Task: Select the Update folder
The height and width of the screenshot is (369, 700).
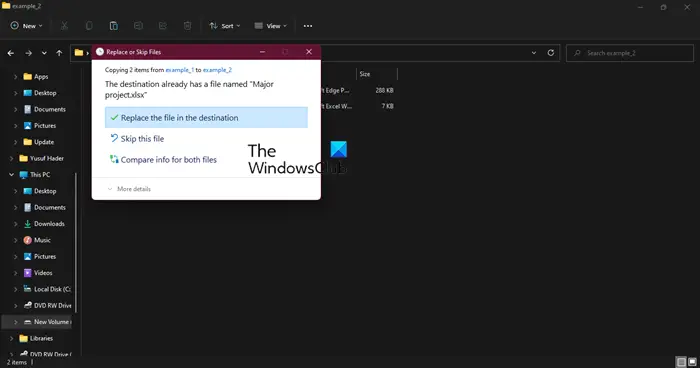Action: (43, 142)
